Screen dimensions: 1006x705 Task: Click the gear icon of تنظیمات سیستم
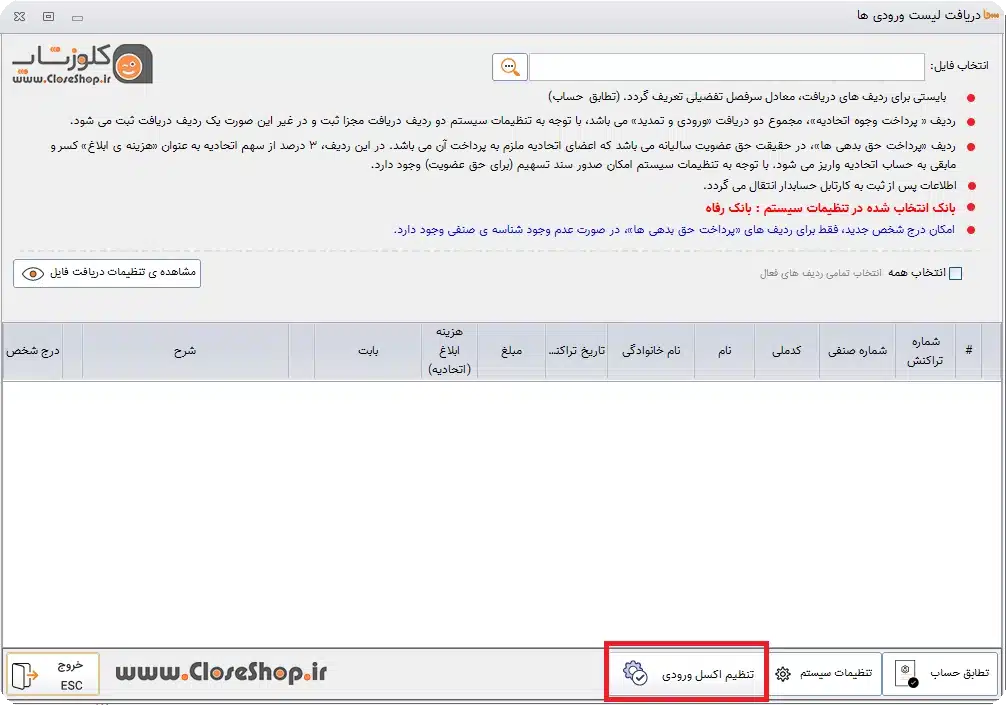(783, 674)
